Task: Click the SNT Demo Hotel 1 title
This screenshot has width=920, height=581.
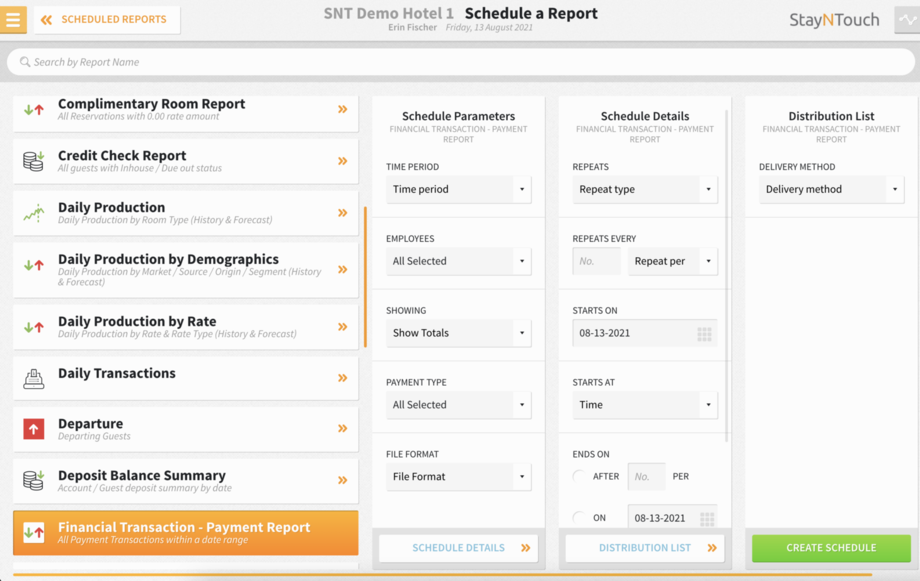Action: [x=388, y=13]
